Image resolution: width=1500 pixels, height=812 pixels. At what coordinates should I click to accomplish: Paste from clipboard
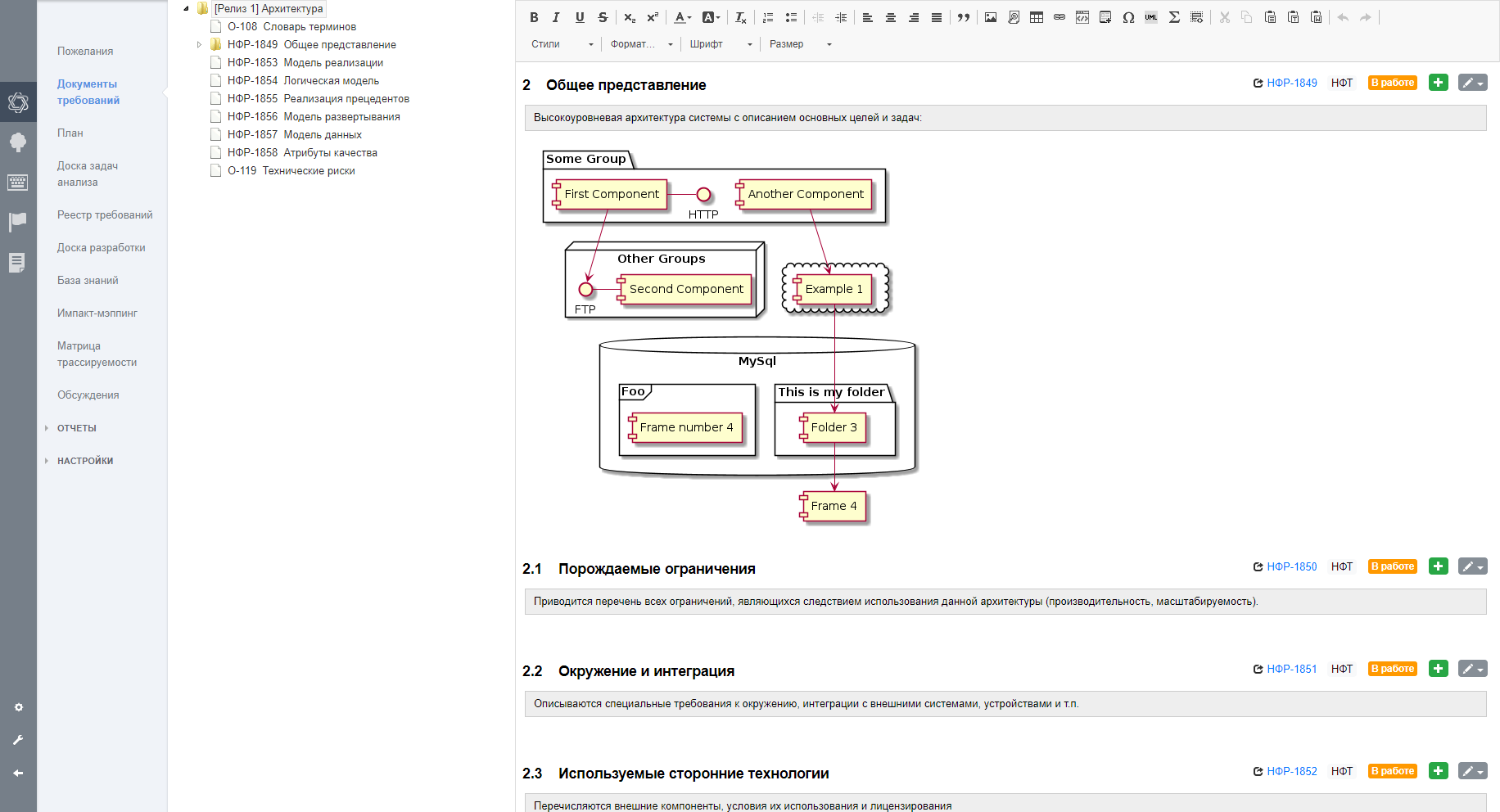1270,17
